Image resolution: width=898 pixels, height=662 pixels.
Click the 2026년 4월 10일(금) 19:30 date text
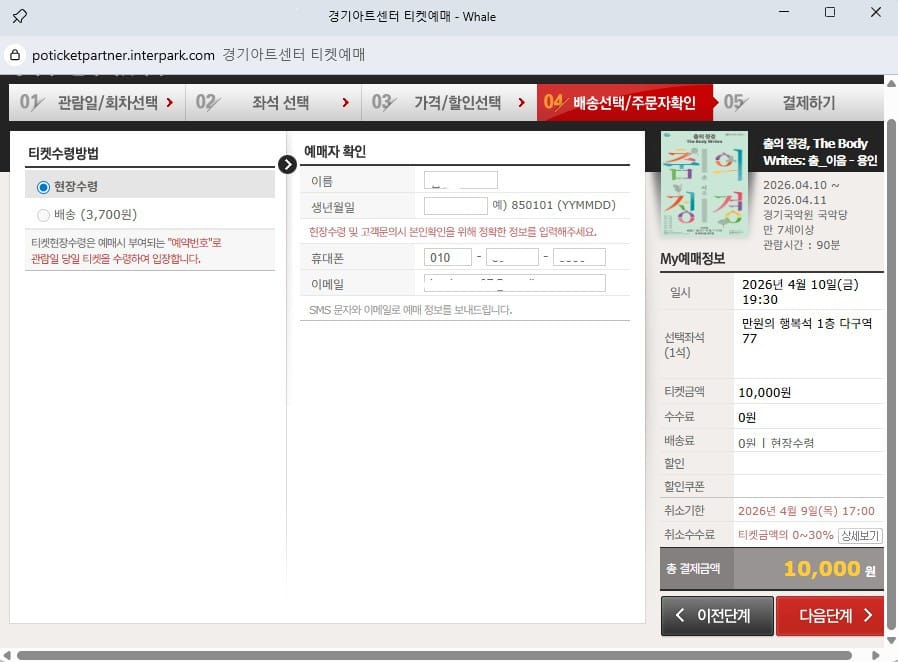click(x=800, y=292)
